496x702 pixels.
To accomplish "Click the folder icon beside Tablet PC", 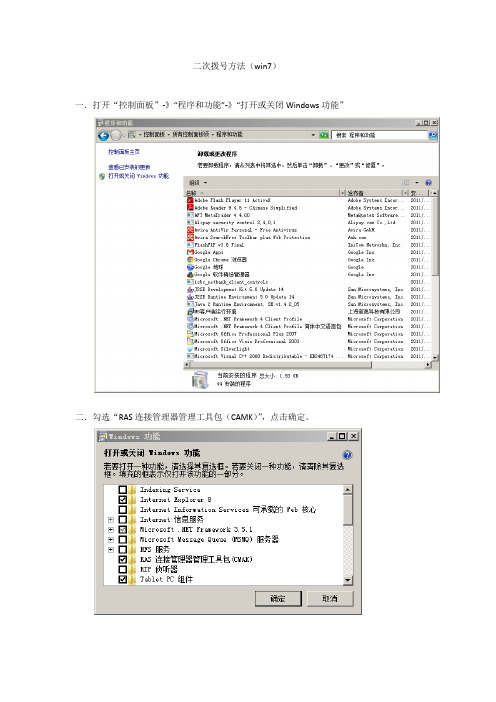I will pos(133,579).
